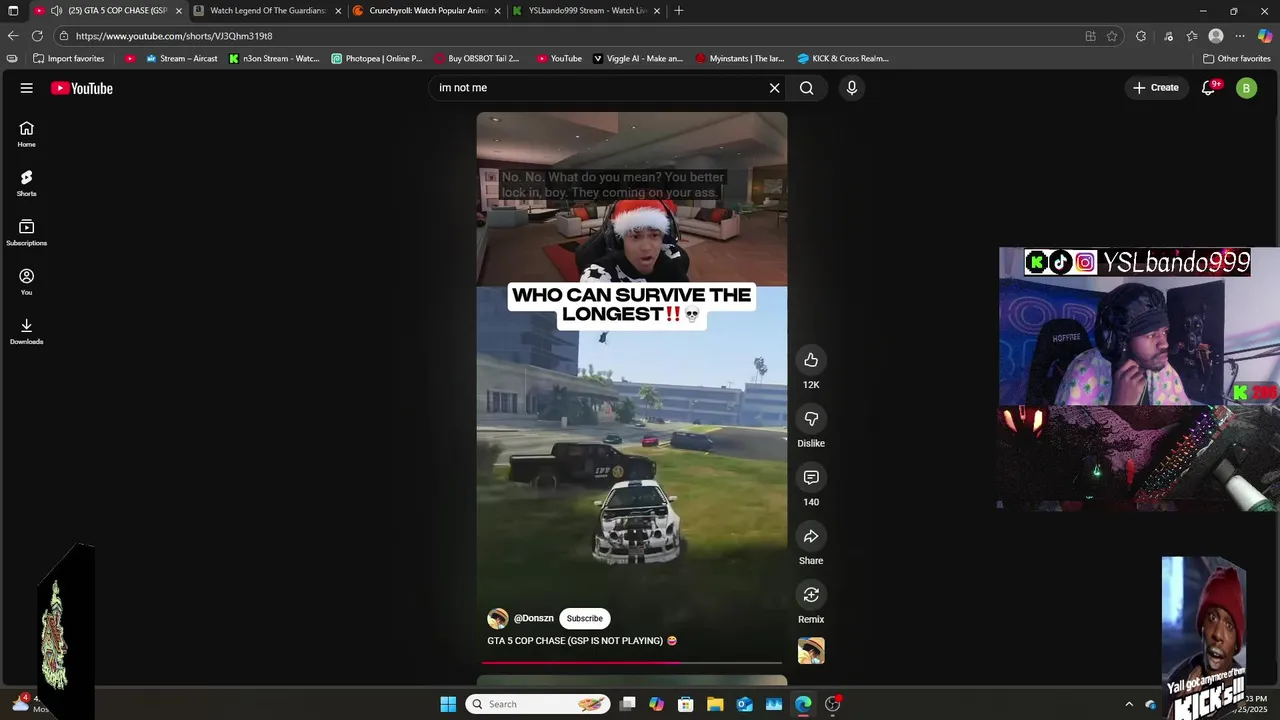Open the account avatar B menu

[x=1246, y=88]
